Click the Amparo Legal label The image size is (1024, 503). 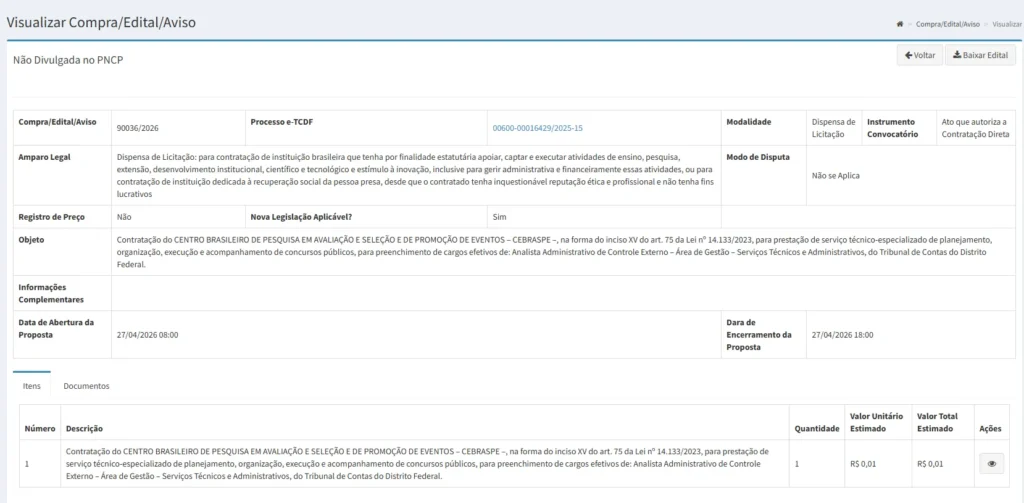click(x=44, y=157)
